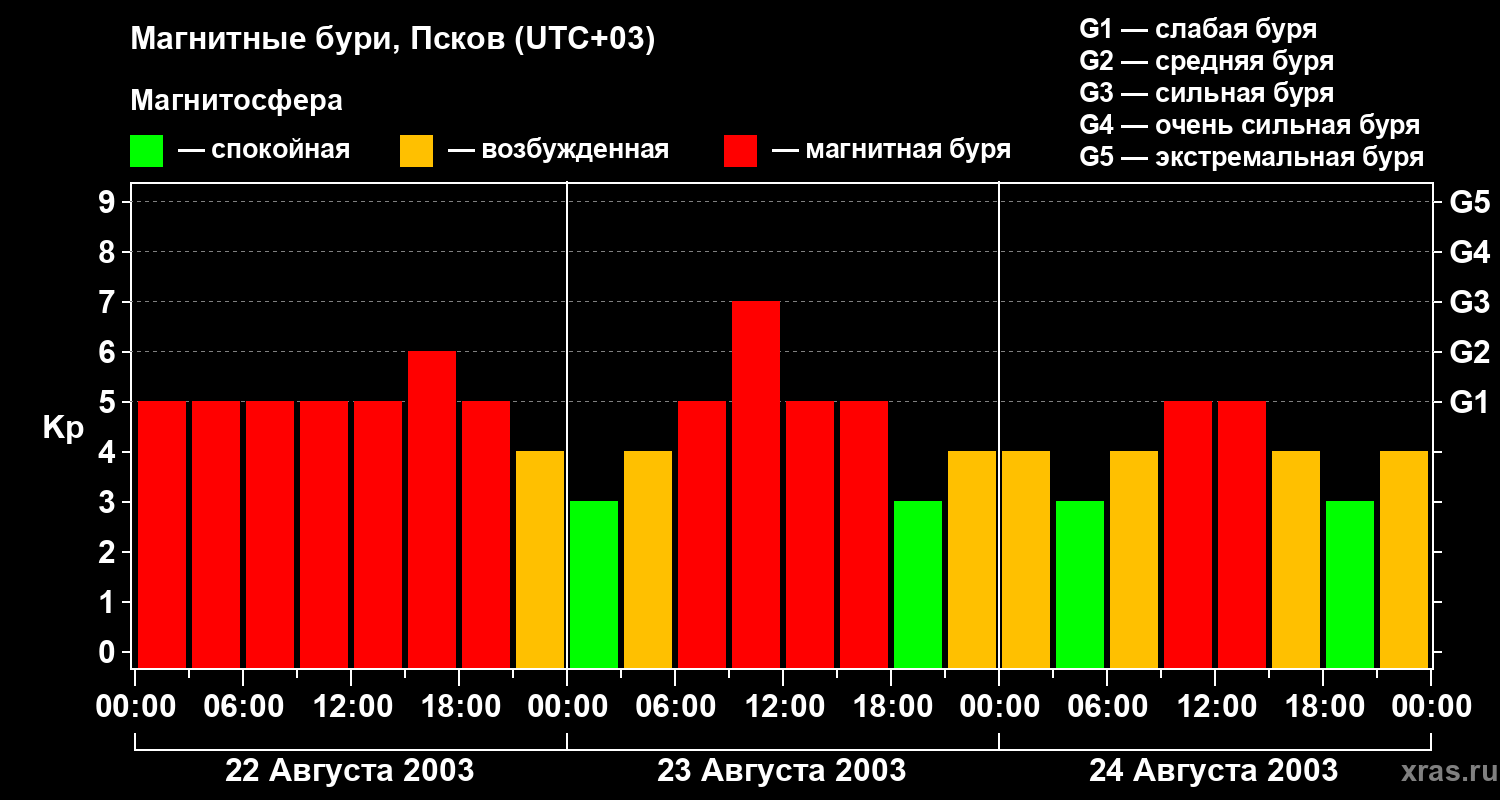The height and width of the screenshot is (800, 1500).
Task: Click the G5 label on the right axis
Action: click(x=1470, y=202)
